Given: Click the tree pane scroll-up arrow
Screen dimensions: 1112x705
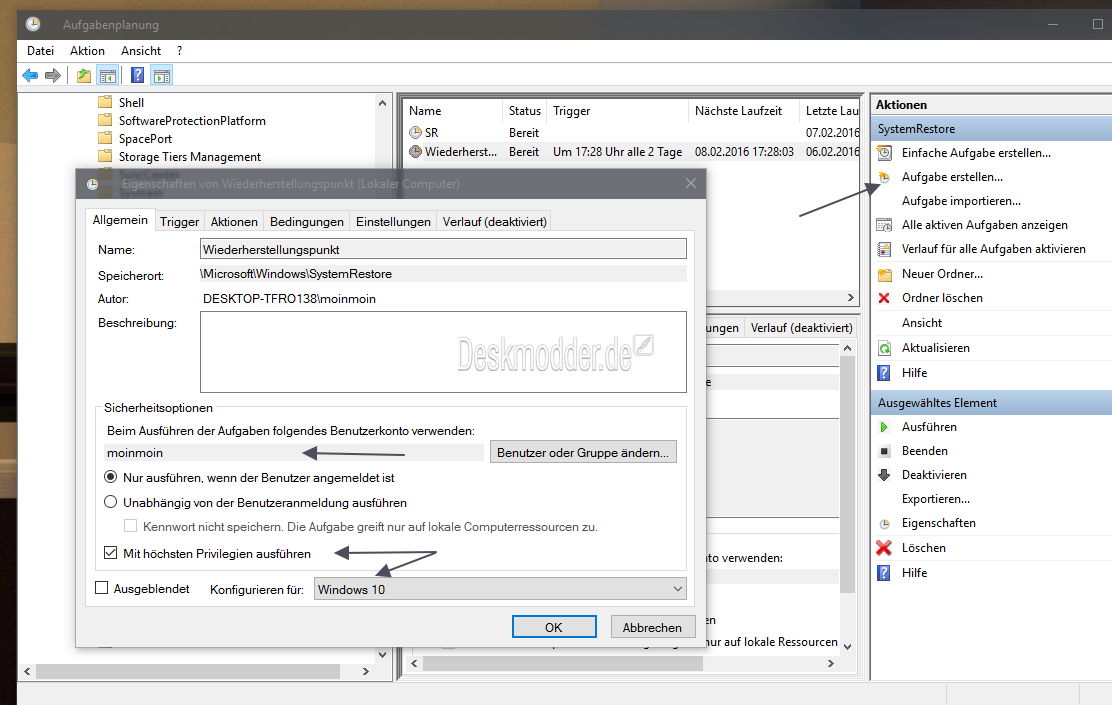Looking at the screenshot, I should click(383, 104).
